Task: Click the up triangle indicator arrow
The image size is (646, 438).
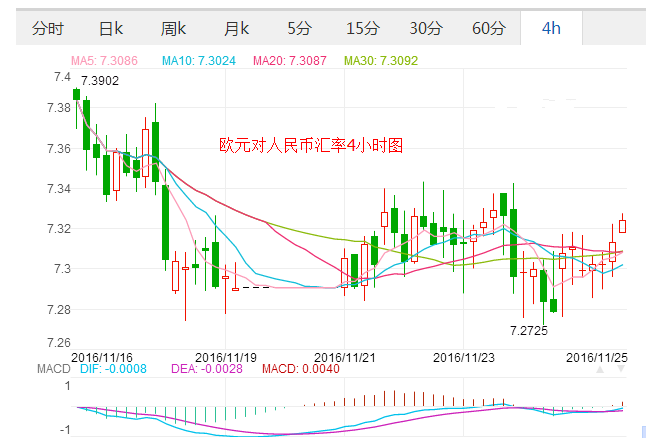Action: [602, 369]
